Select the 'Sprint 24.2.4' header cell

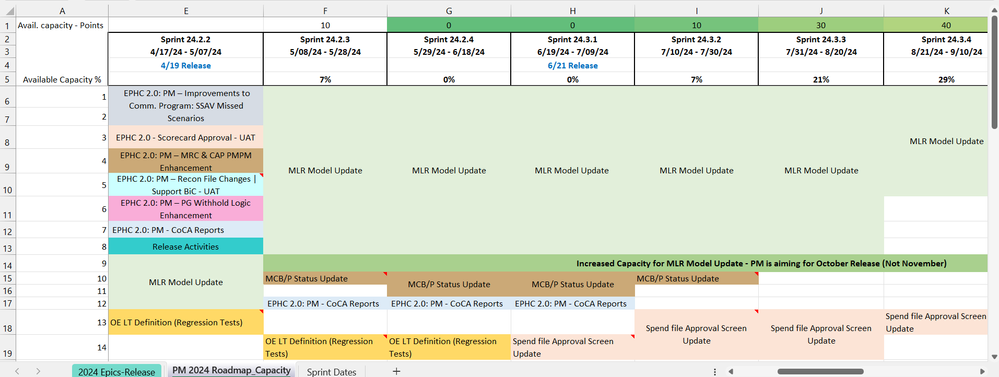[x=449, y=39]
